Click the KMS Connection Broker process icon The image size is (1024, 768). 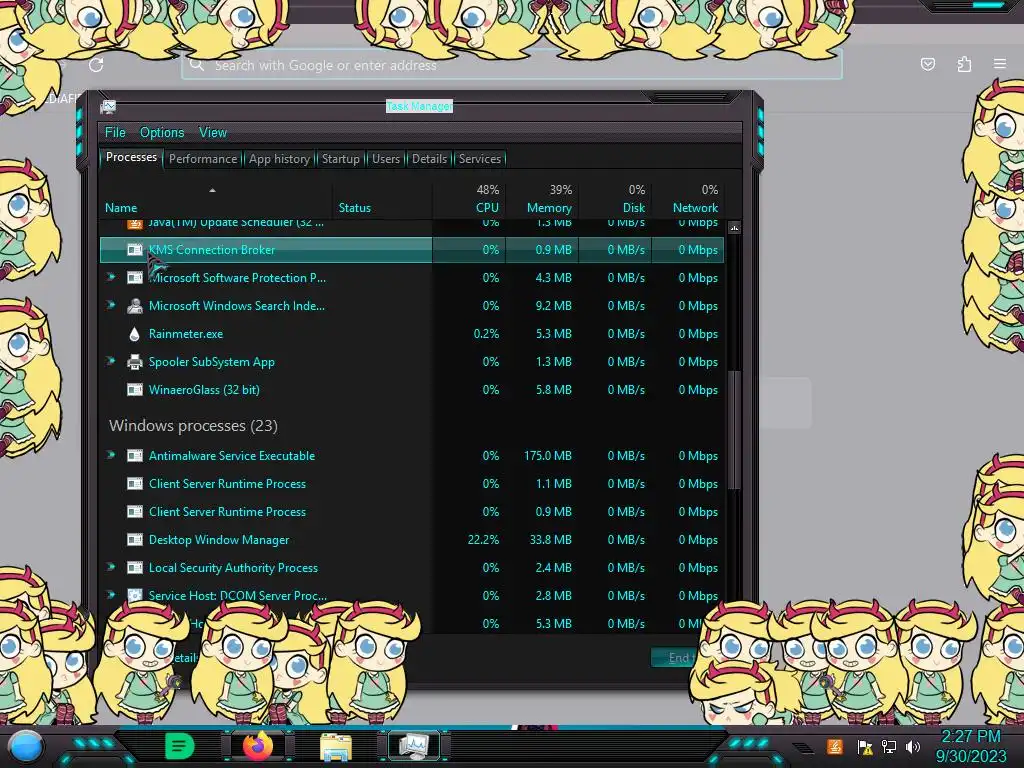point(135,249)
